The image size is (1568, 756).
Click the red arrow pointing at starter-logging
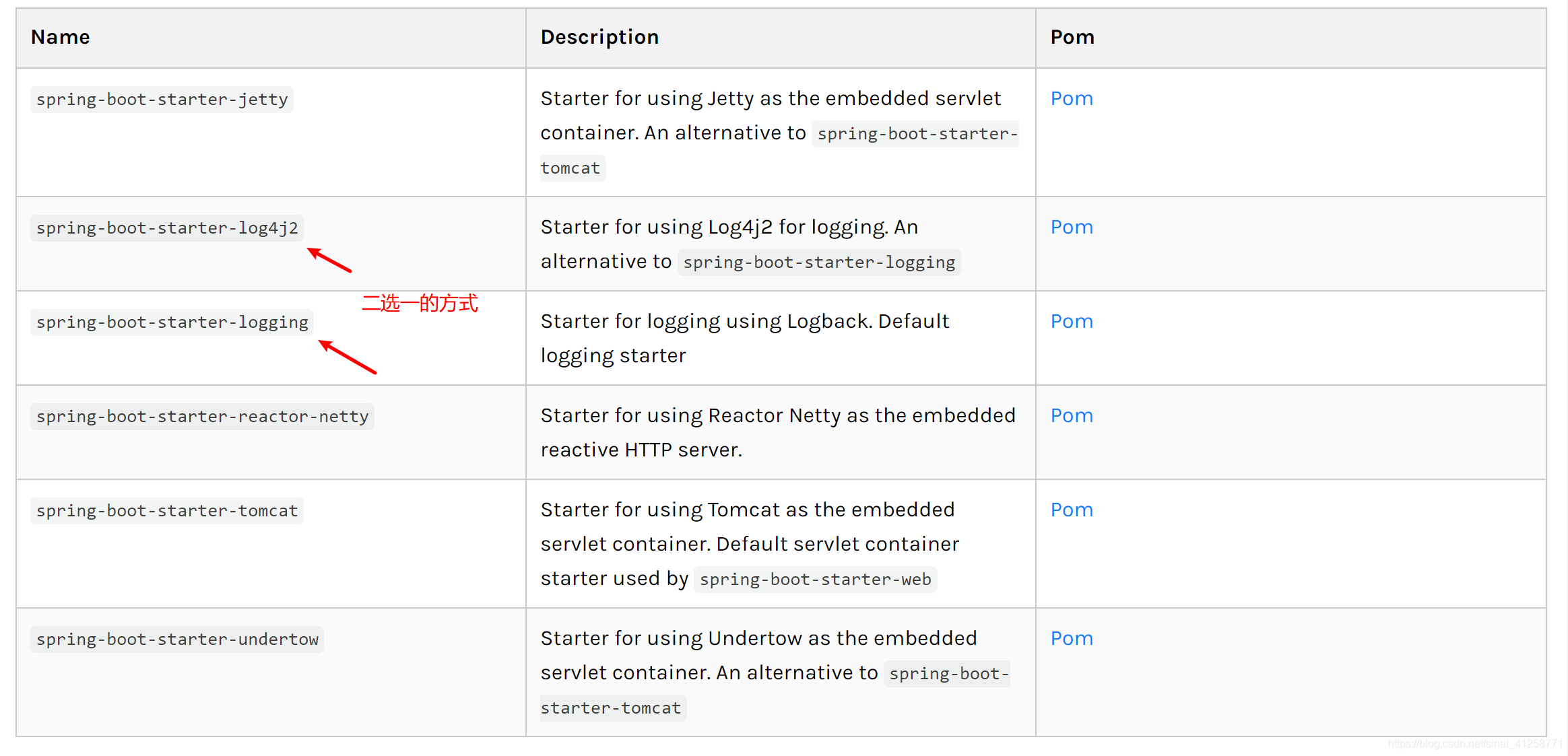348,357
